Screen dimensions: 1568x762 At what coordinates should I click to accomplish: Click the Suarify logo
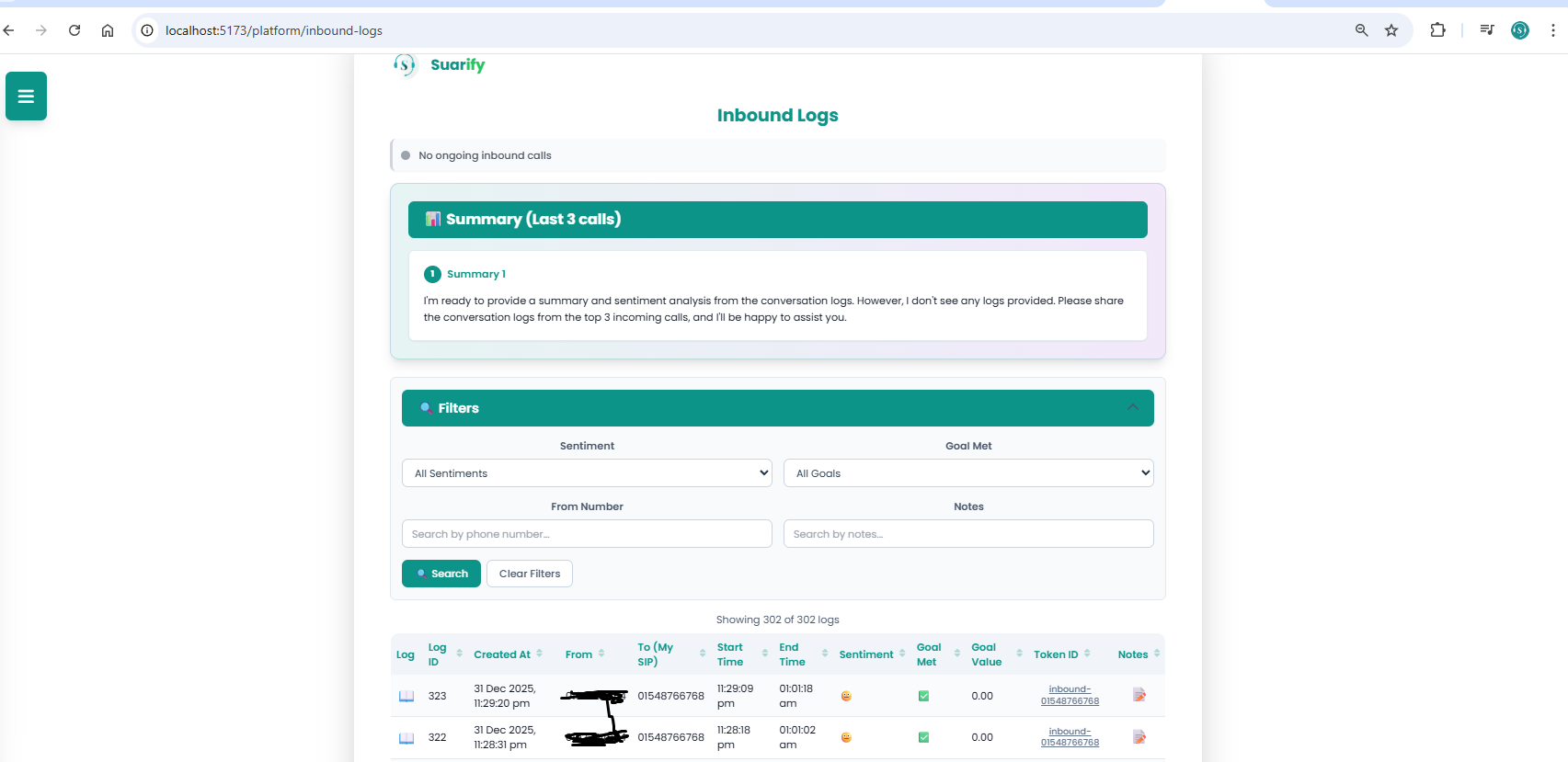click(440, 65)
